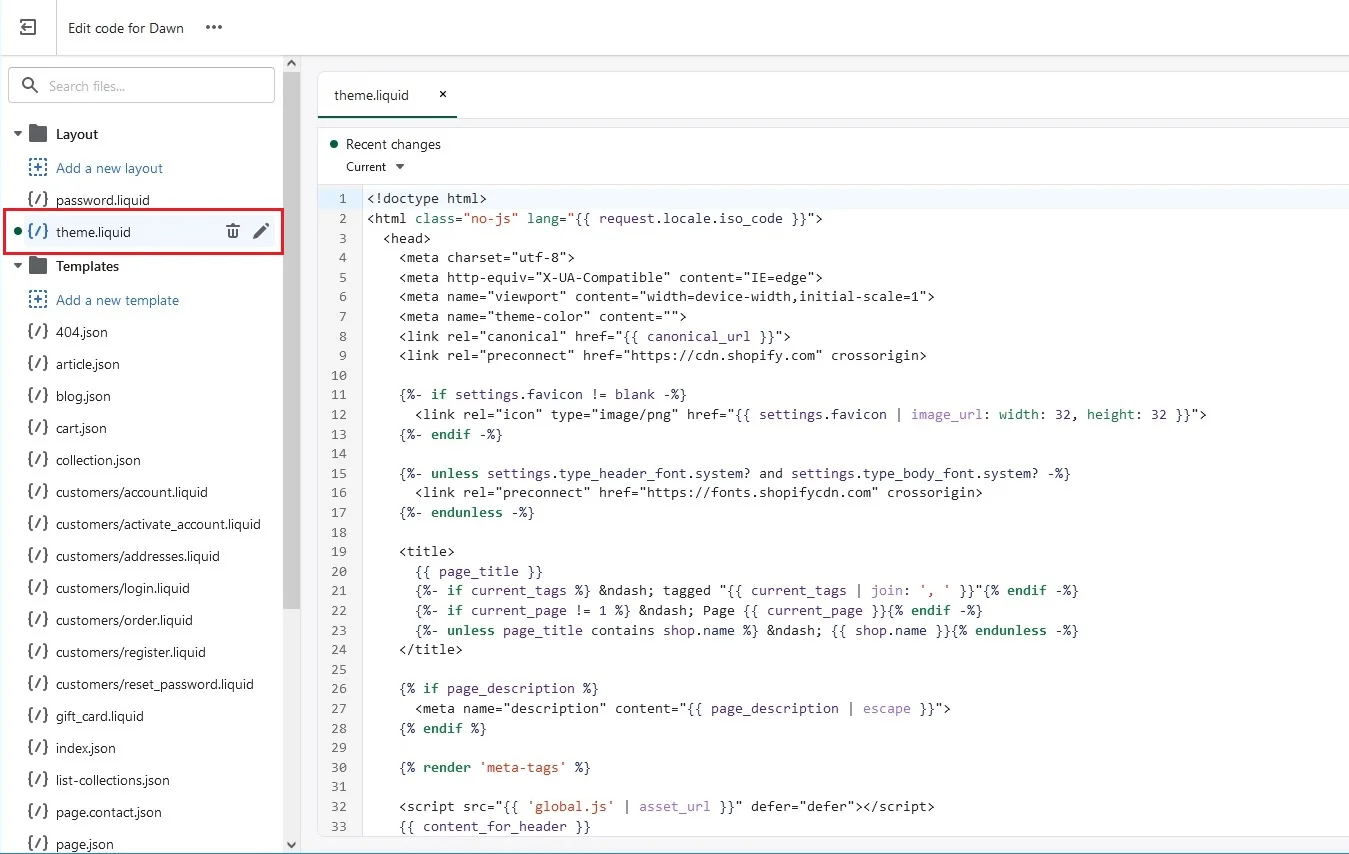The width and height of the screenshot is (1349, 854).
Task: Close the theme.liquid tab
Action: (443, 95)
